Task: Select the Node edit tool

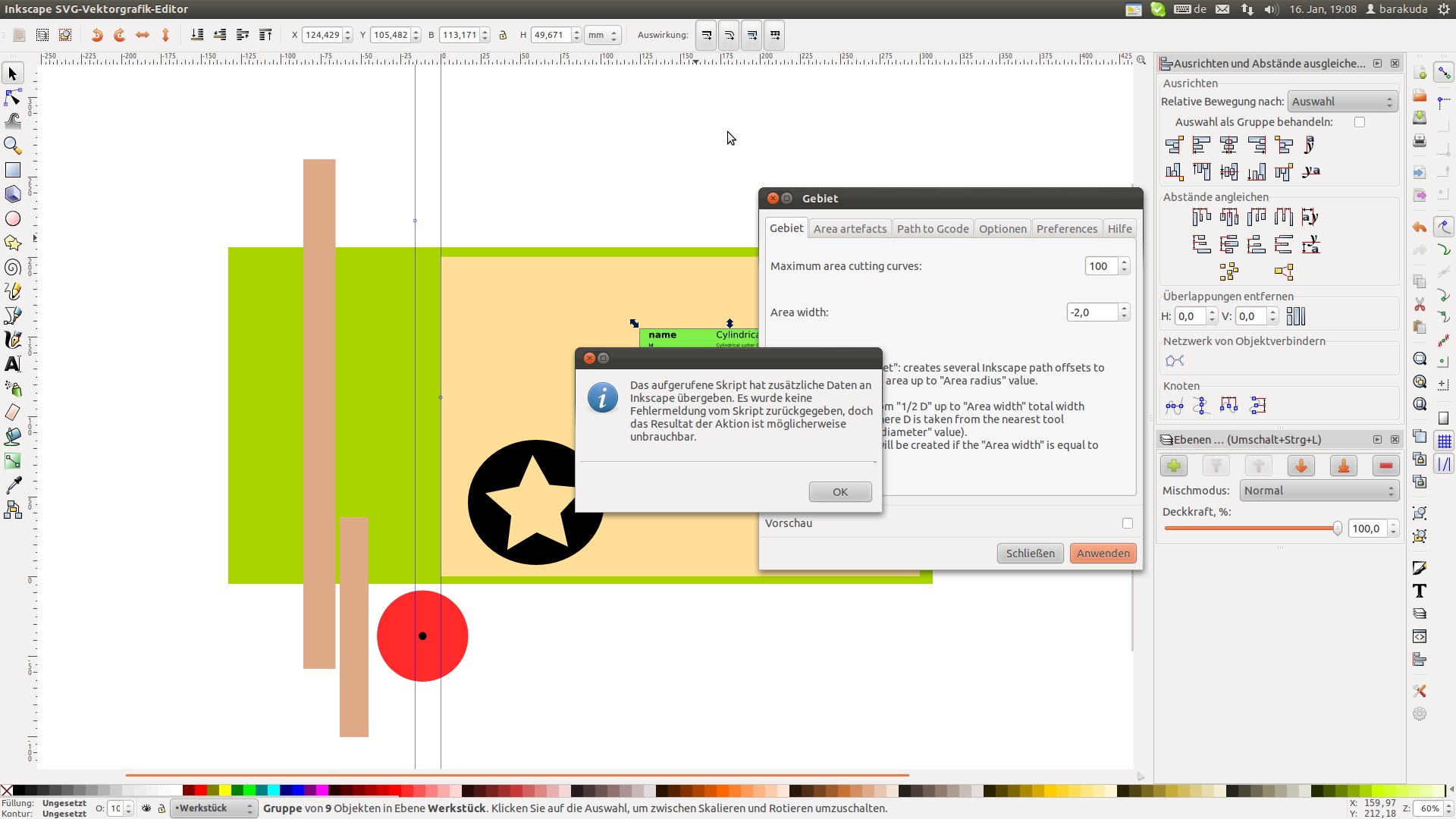Action: [13, 98]
